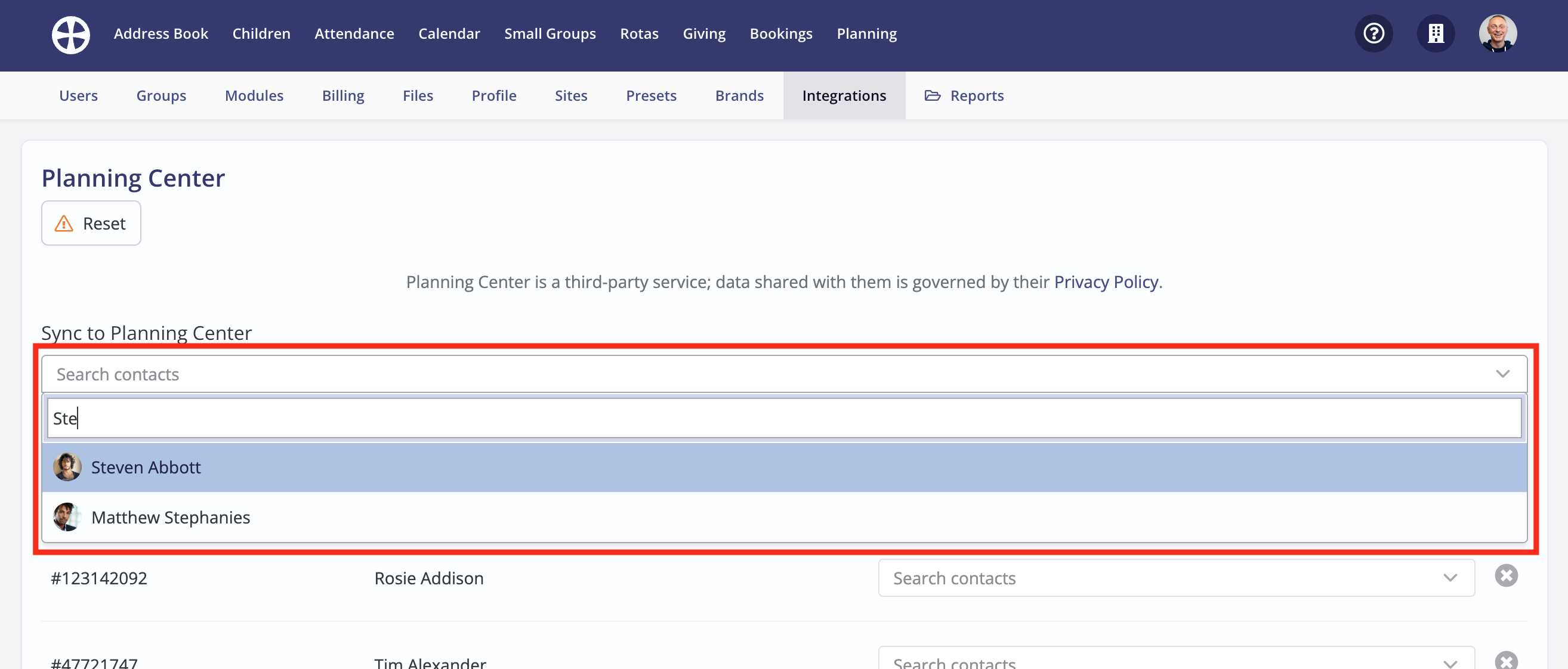
Task: Open the Giving module
Action: pos(704,34)
